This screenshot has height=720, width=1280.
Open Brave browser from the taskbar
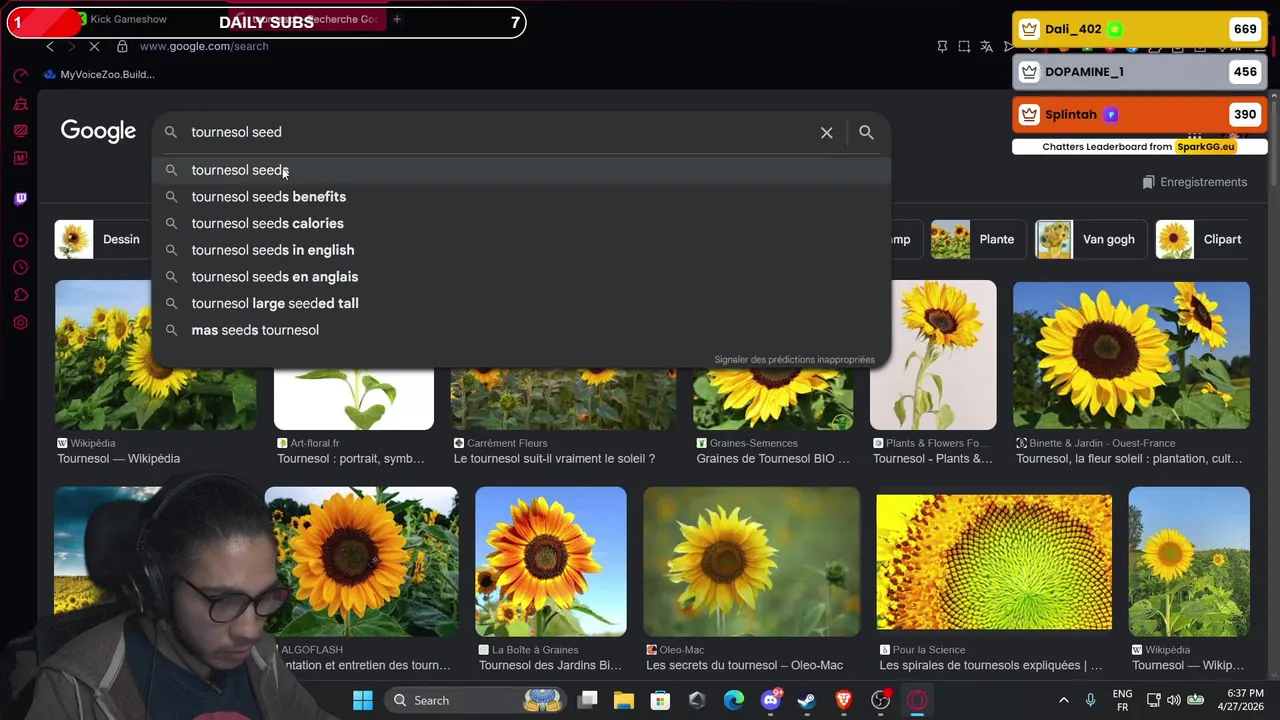pos(843,700)
